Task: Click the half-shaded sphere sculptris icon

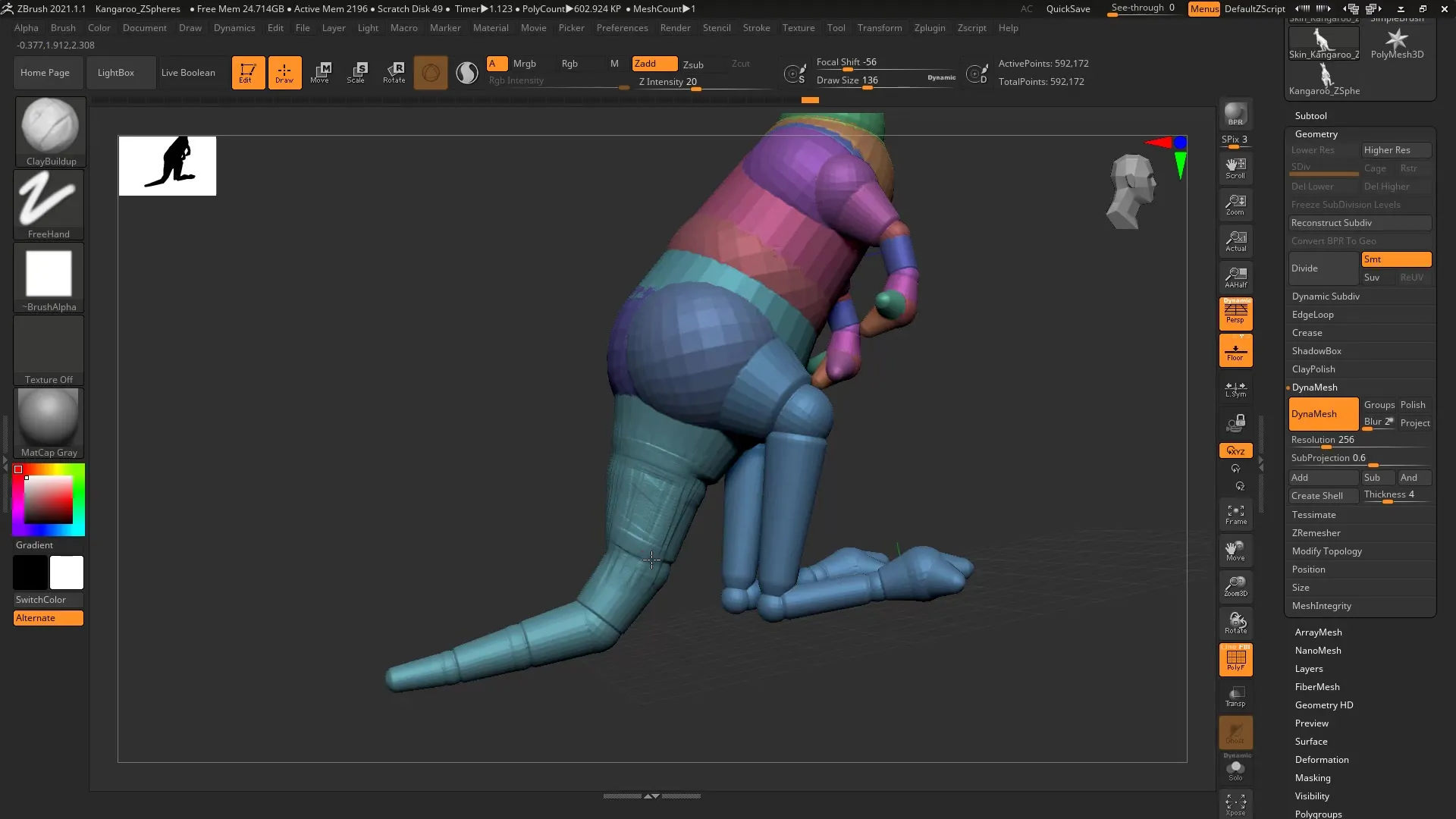Action: [x=467, y=73]
